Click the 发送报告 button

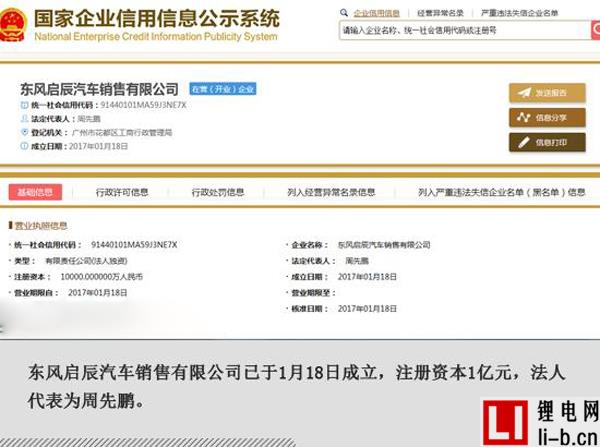click(x=547, y=93)
